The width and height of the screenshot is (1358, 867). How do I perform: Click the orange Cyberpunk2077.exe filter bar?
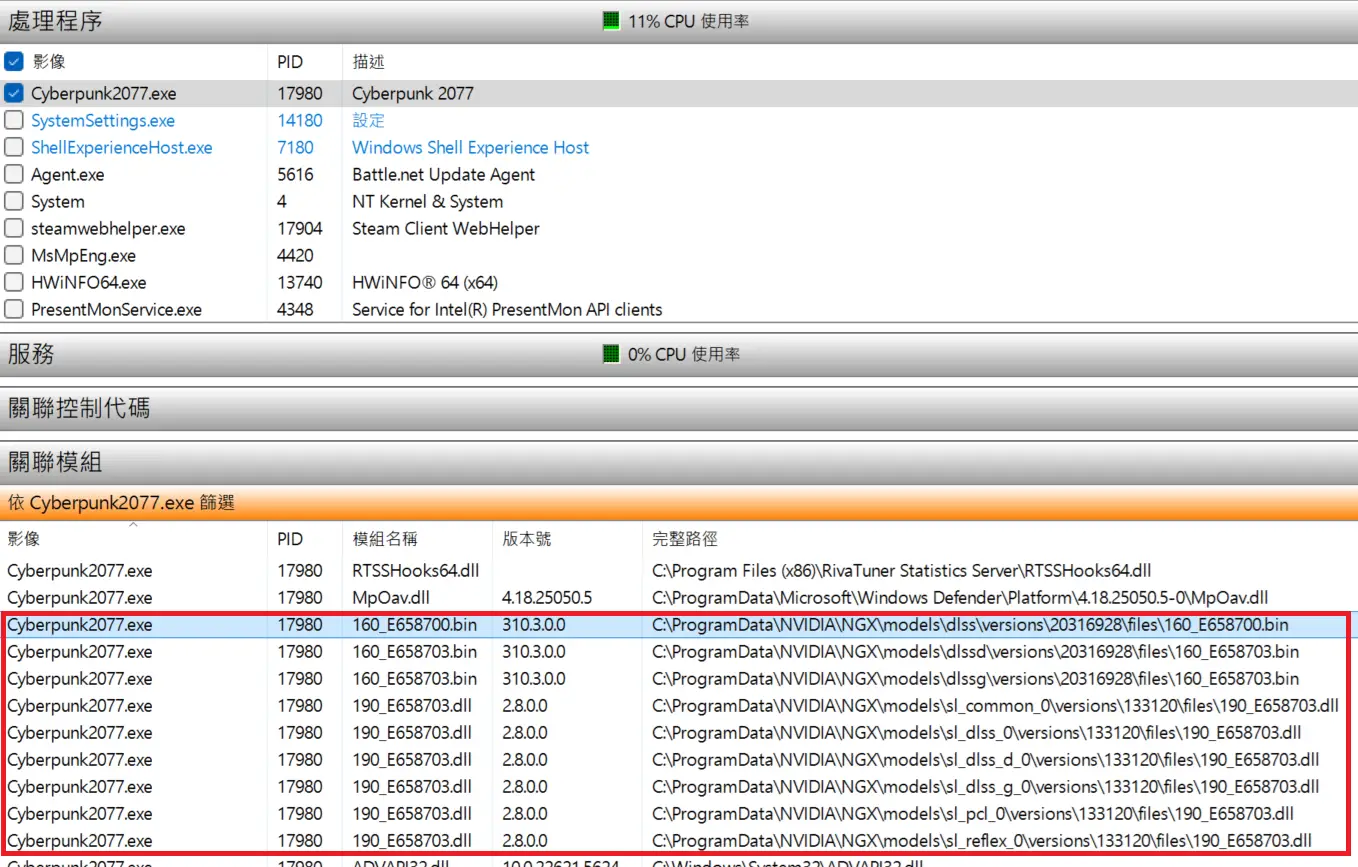pyautogui.click(x=679, y=502)
